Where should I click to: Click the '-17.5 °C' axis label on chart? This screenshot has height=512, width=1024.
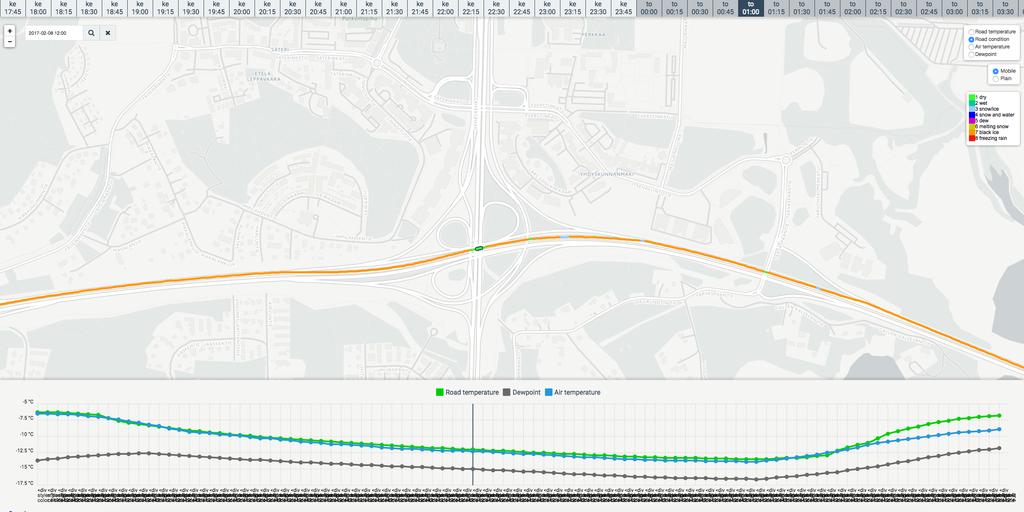pos(26,483)
